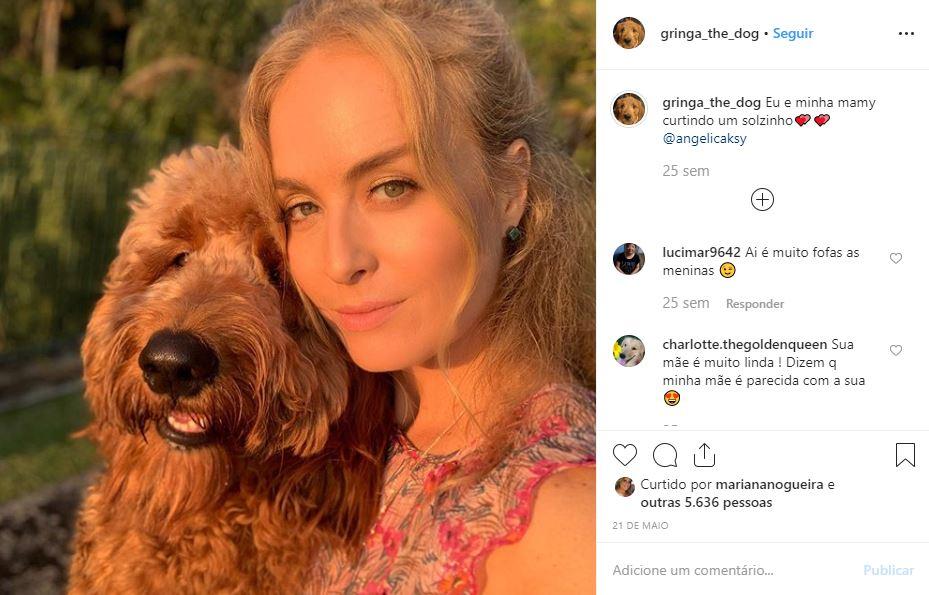The width and height of the screenshot is (929, 595).
Task: Click lucimar9642's avatar
Action: [629, 259]
